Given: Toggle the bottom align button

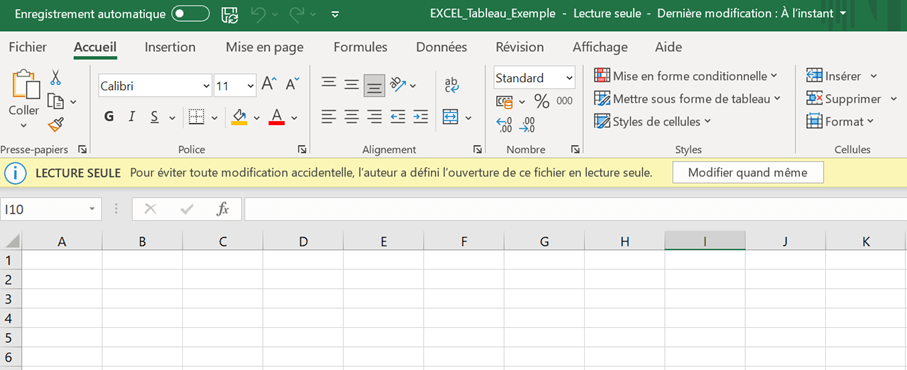Looking at the screenshot, I should (x=374, y=86).
